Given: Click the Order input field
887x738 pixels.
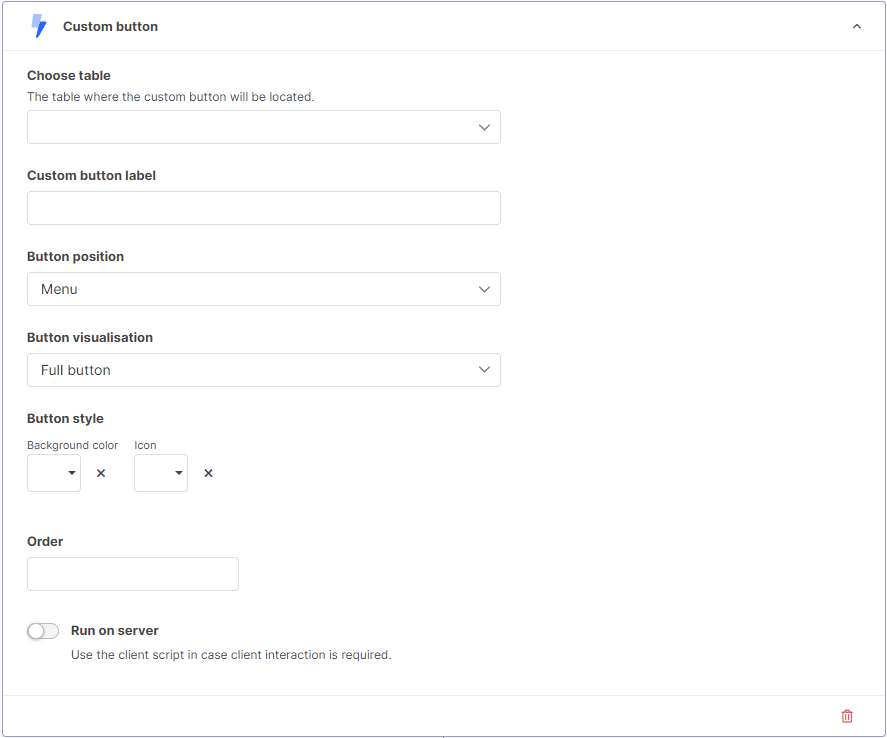Looking at the screenshot, I should click(133, 574).
